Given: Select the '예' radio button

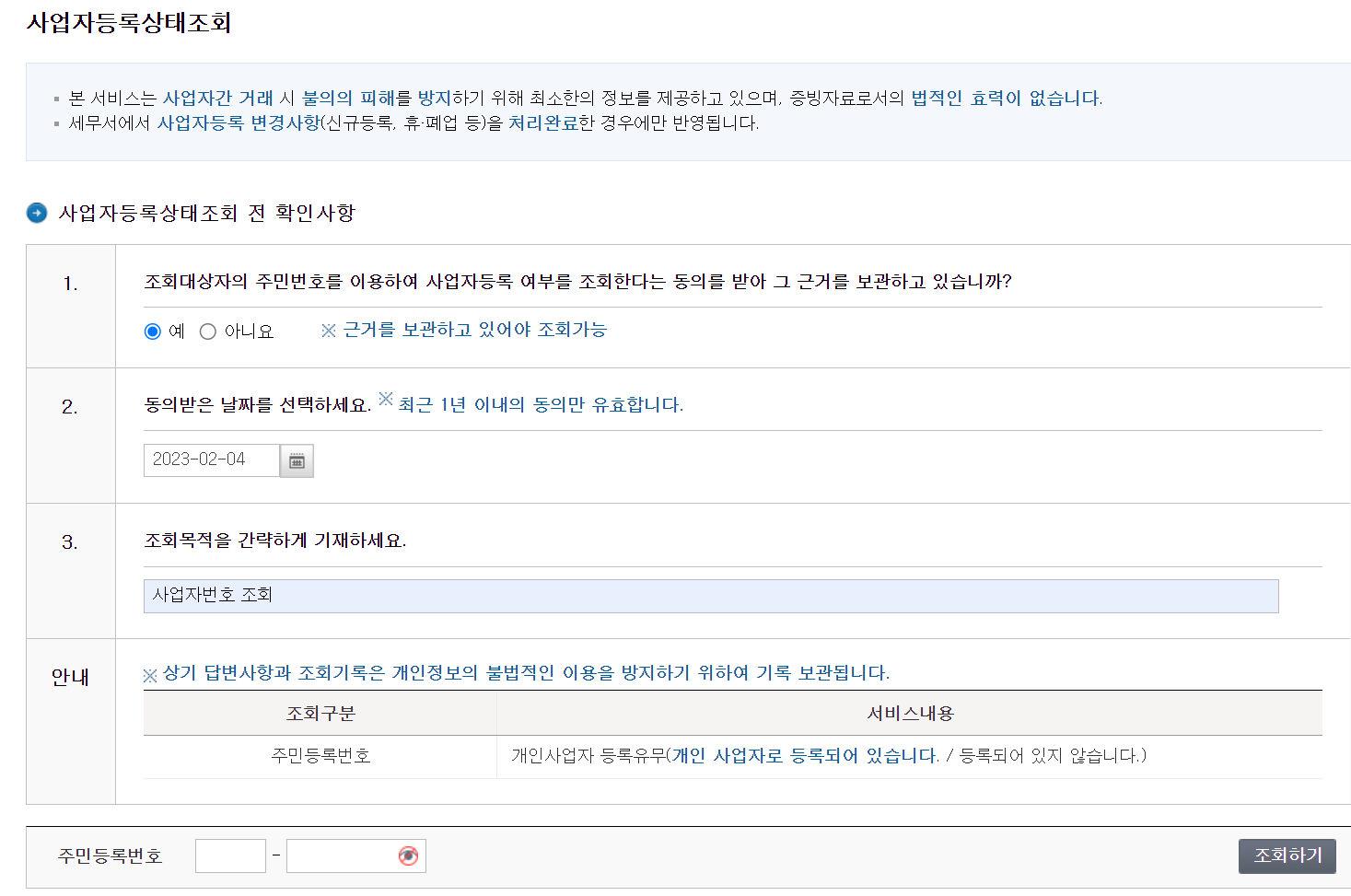Looking at the screenshot, I should (x=153, y=332).
